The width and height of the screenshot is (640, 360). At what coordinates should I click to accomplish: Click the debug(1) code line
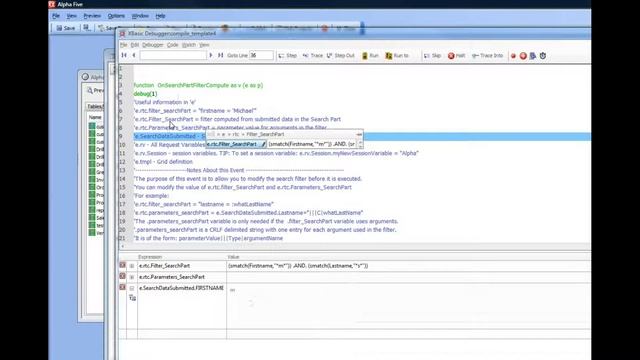pyautogui.click(x=145, y=94)
